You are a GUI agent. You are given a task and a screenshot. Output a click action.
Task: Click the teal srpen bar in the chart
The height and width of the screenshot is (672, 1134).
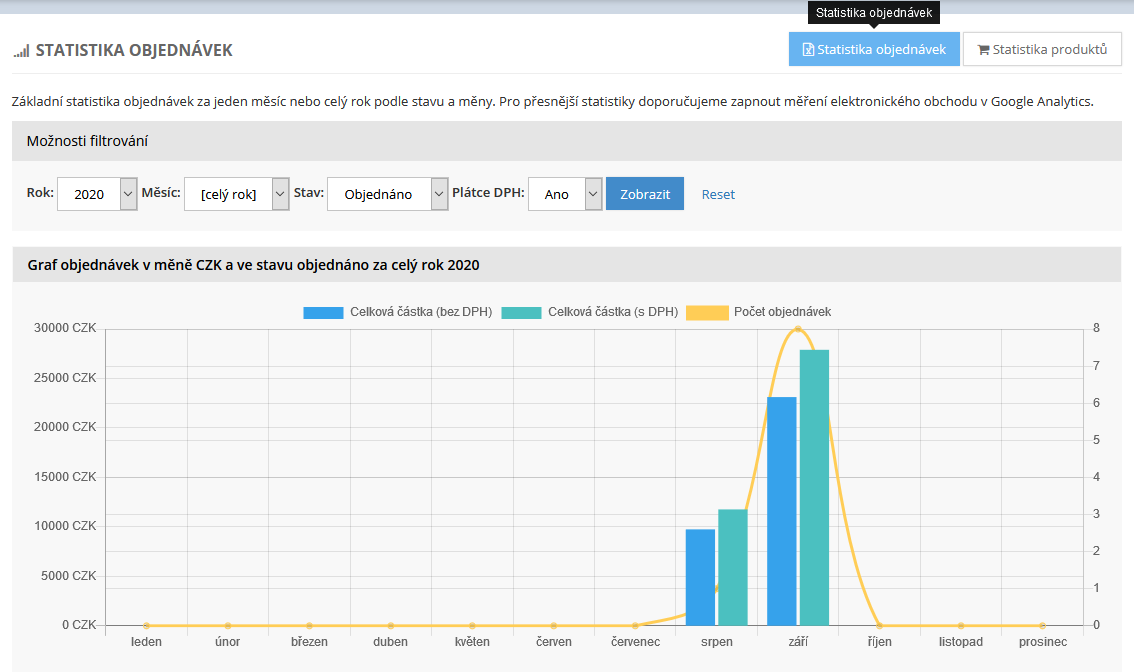pos(733,567)
